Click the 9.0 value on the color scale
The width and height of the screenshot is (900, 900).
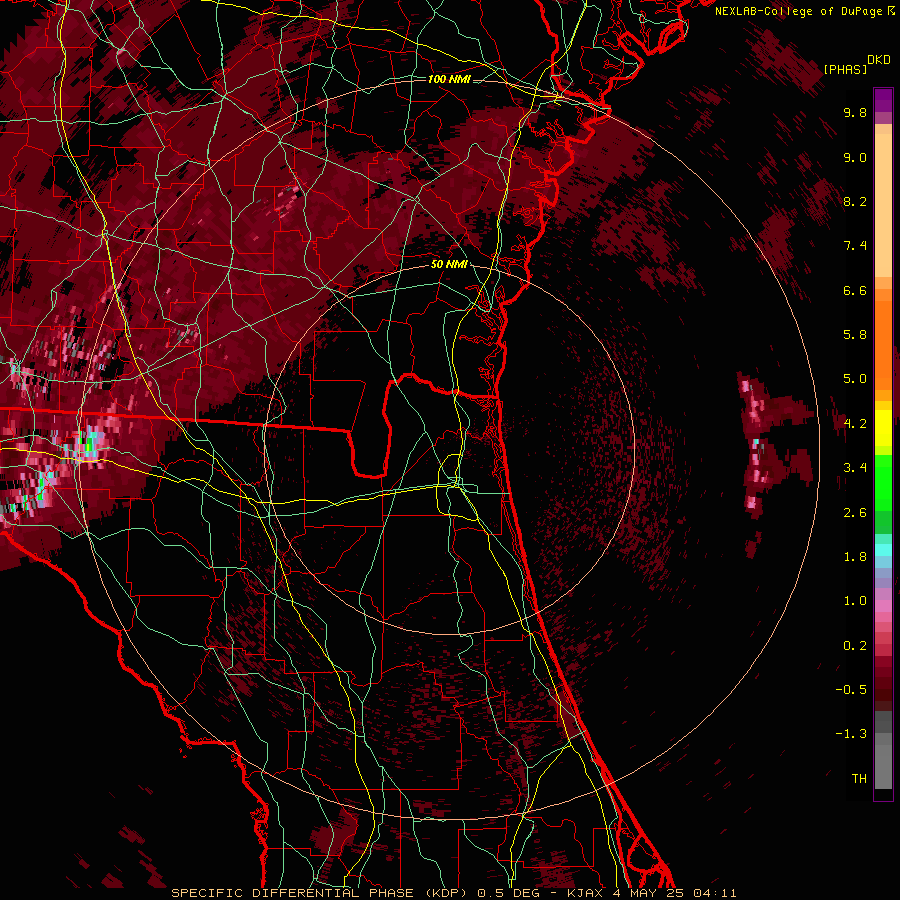tap(855, 157)
